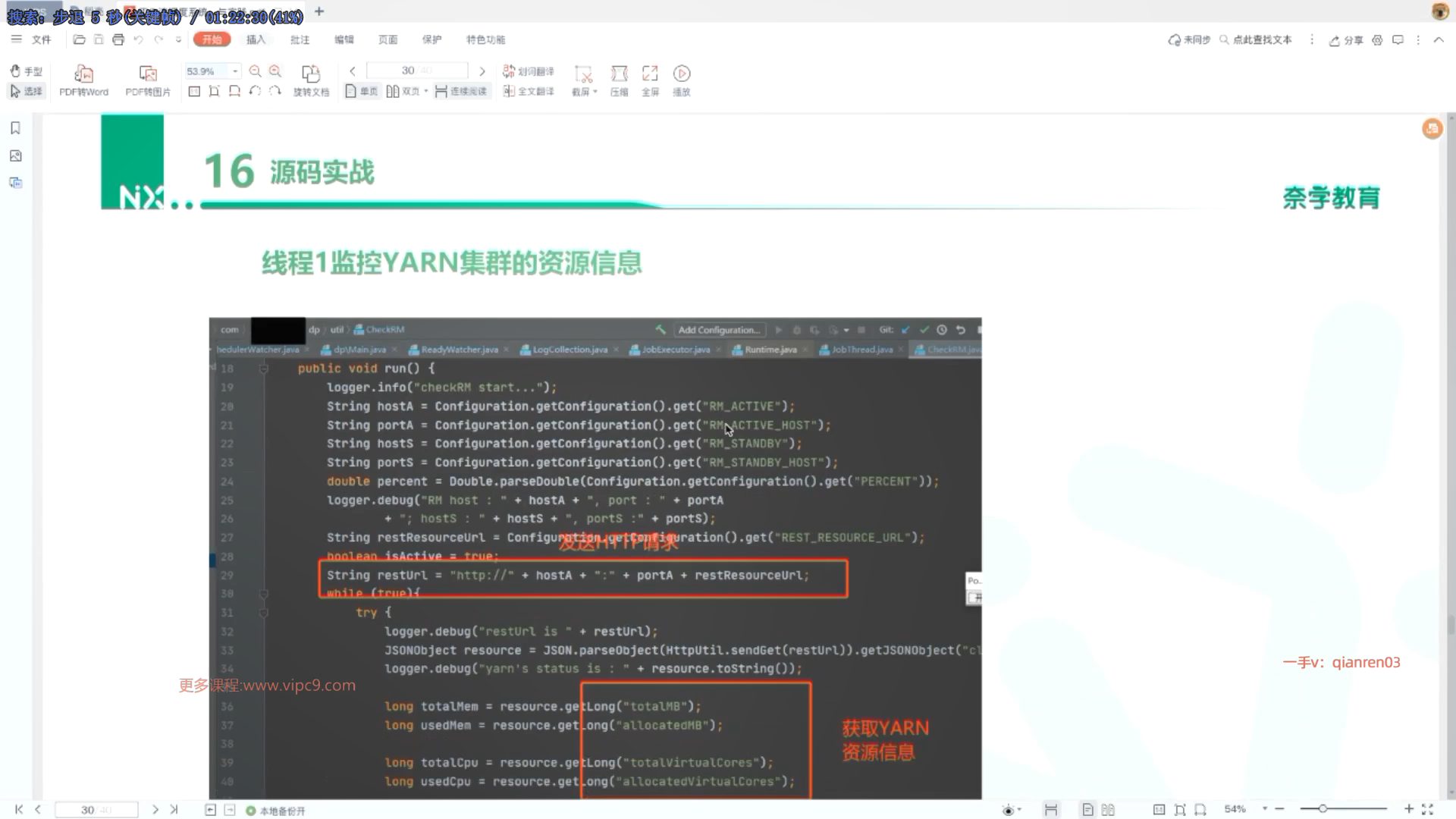Switch to 手型 hand tool mode
Image resolution: width=1456 pixels, height=819 pixels.
(x=26, y=71)
